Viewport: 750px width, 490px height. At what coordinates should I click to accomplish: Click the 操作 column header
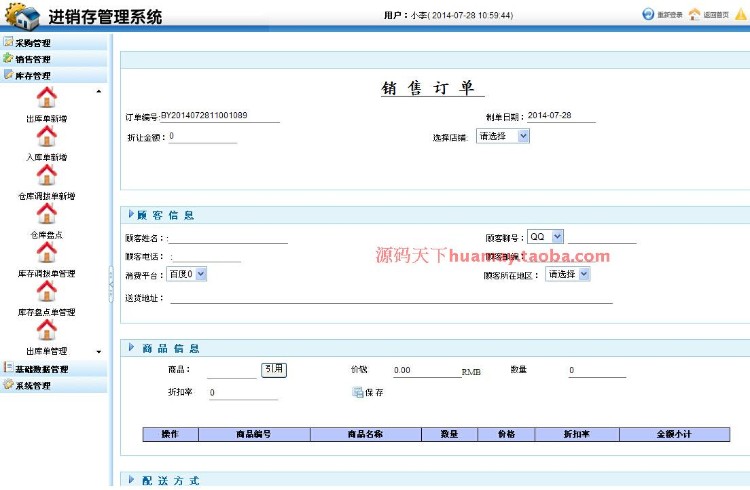click(170, 434)
